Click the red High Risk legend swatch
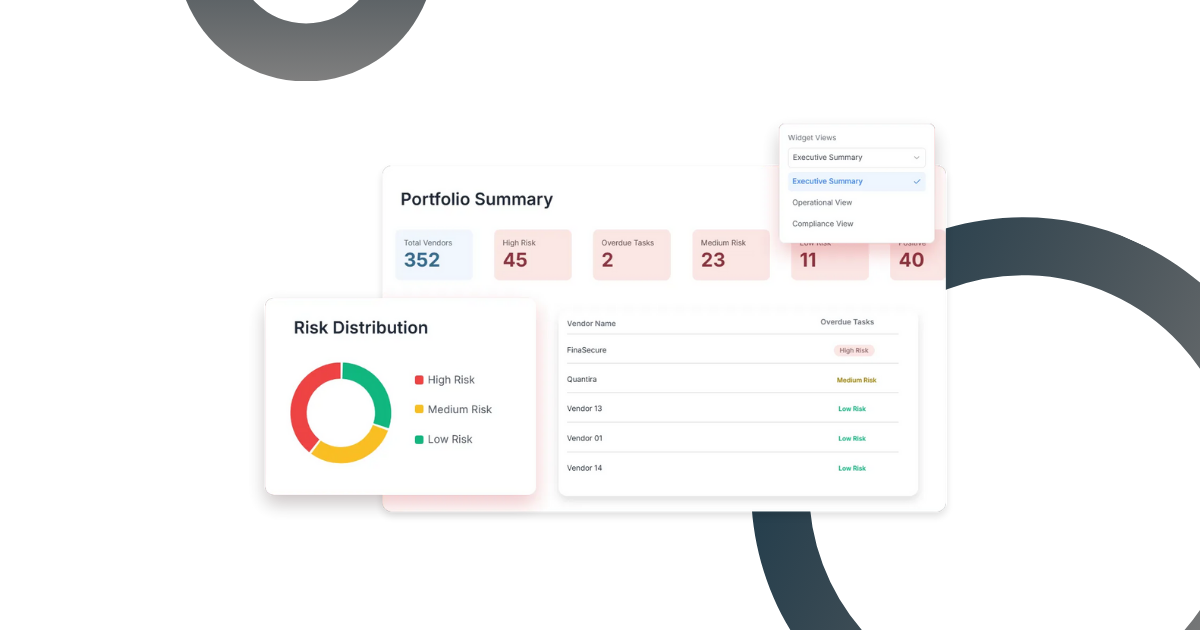 pyautogui.click(x=419, y=380)
